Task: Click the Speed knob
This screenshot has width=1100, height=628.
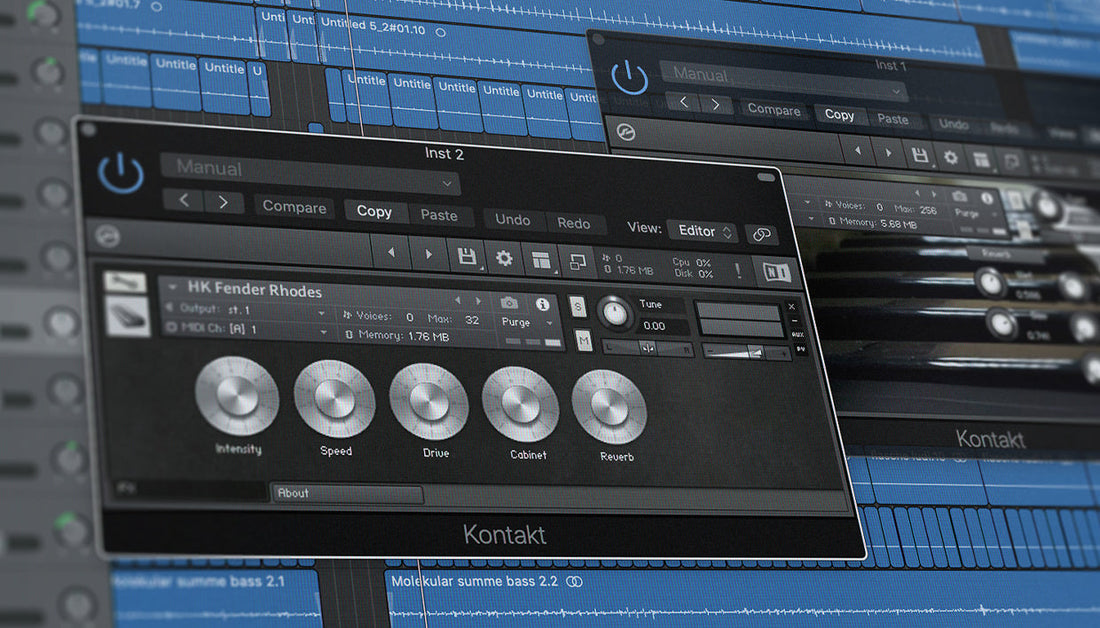Action: tap(335, 399)
